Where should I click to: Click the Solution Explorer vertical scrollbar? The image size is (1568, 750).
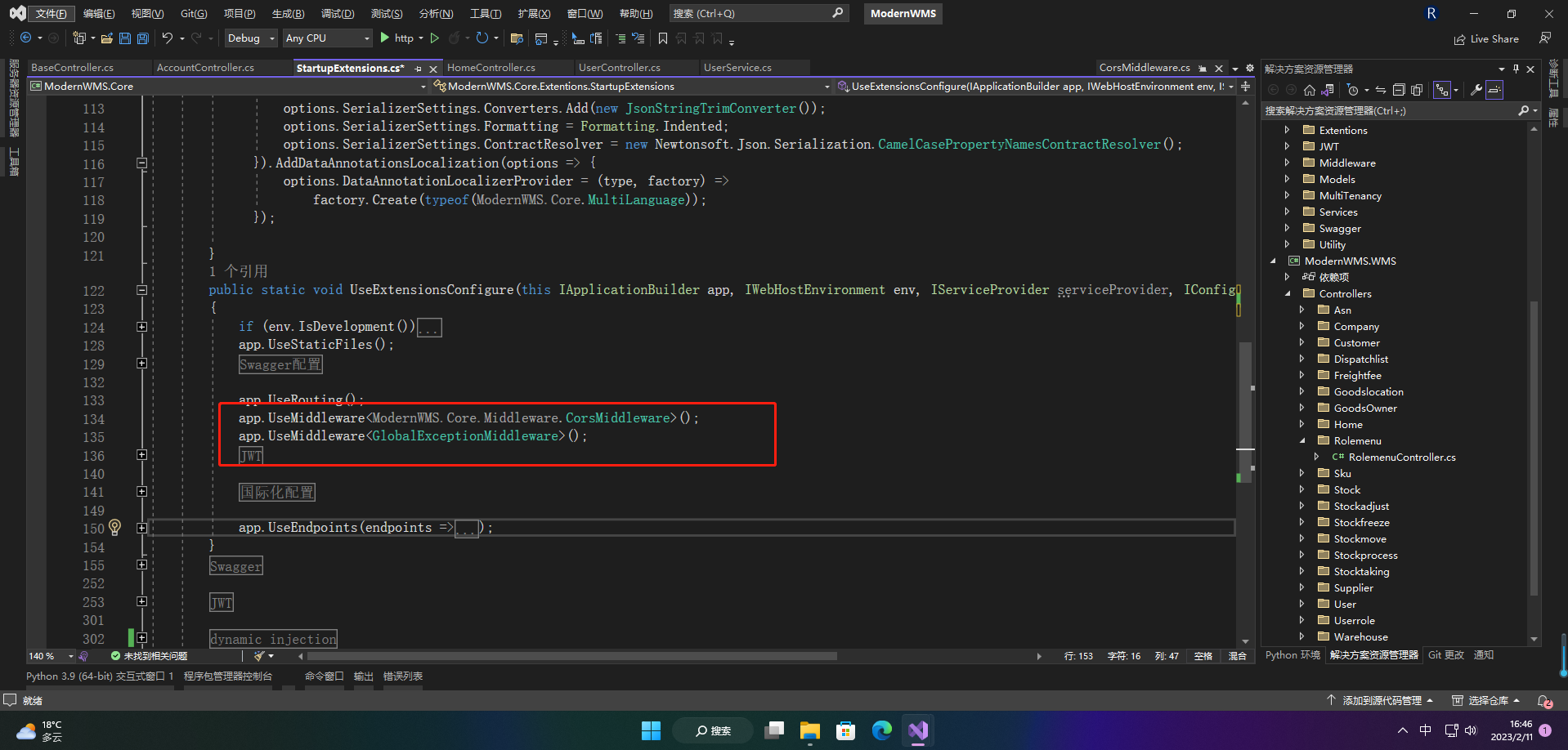pos(1534,449)
